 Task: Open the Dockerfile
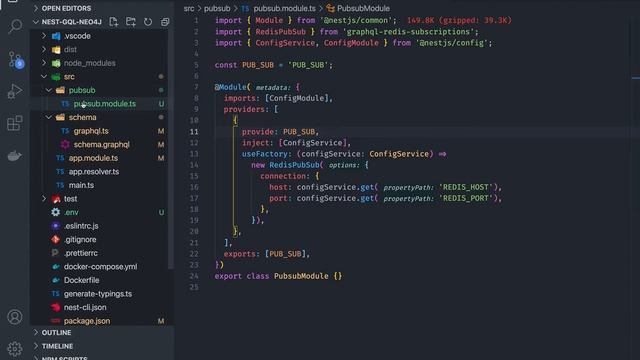pyautogui.click(x=82, y=280)
